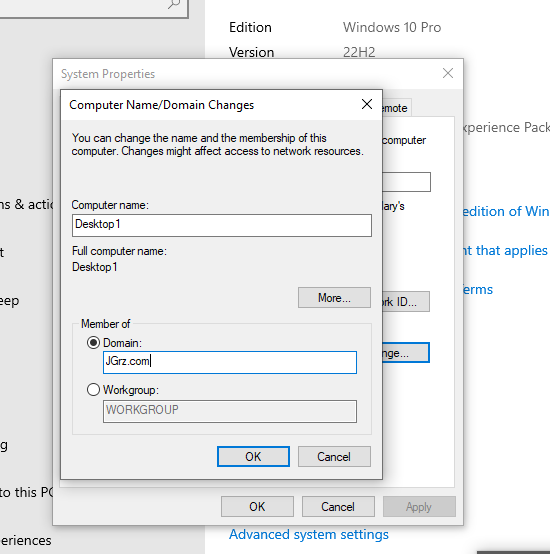Image resolution: width=550 pixels, height=554 pixels.
Task: Click the Edition label in Settings
Action: [x=250, y=27]
